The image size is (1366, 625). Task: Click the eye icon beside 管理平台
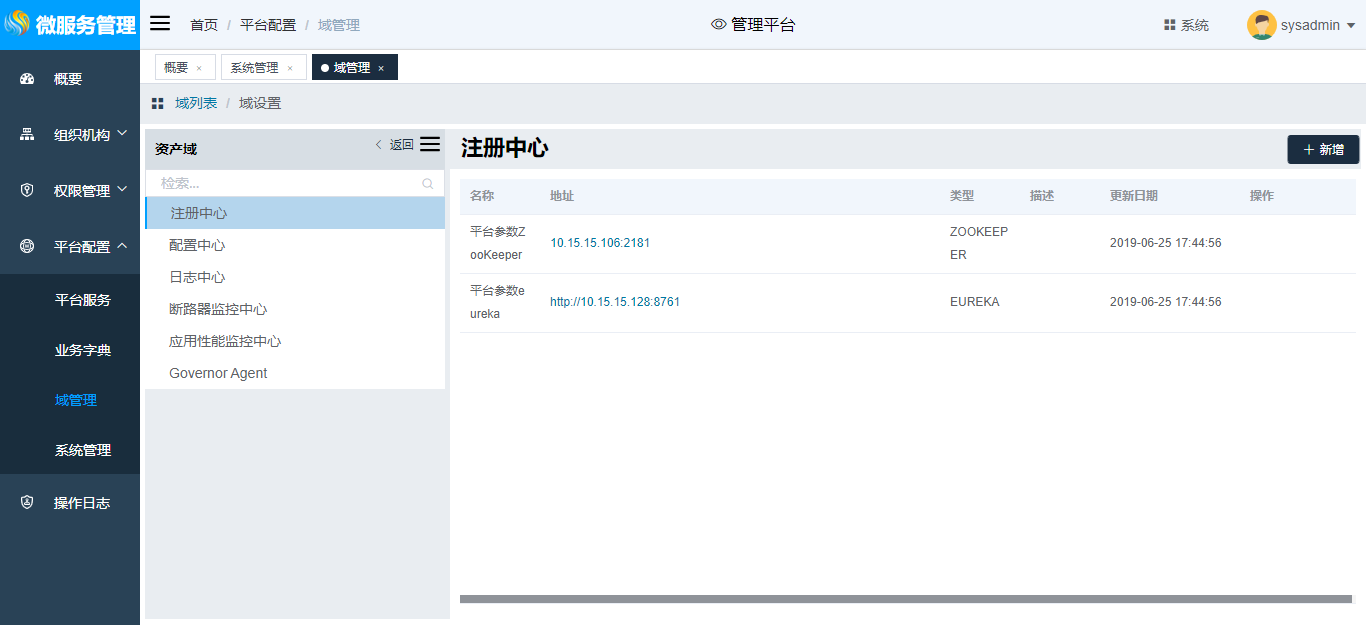[718, 25]
